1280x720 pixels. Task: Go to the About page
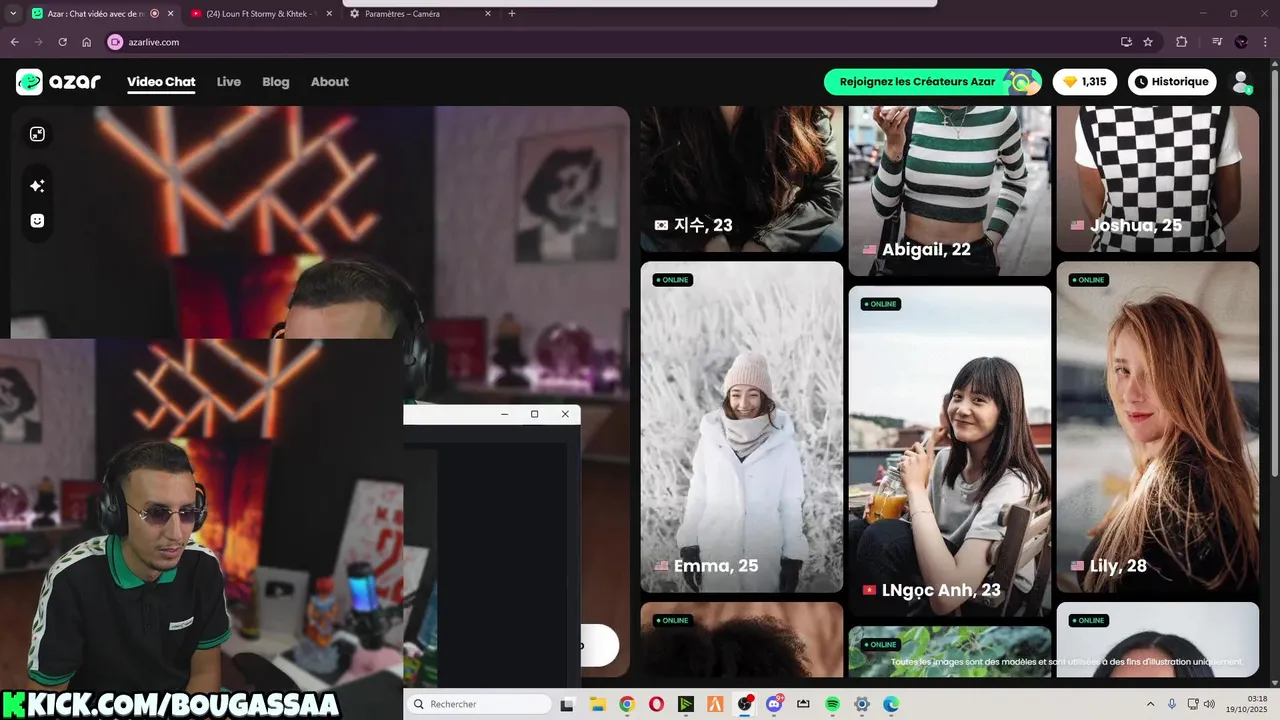(x=330, y=82)
